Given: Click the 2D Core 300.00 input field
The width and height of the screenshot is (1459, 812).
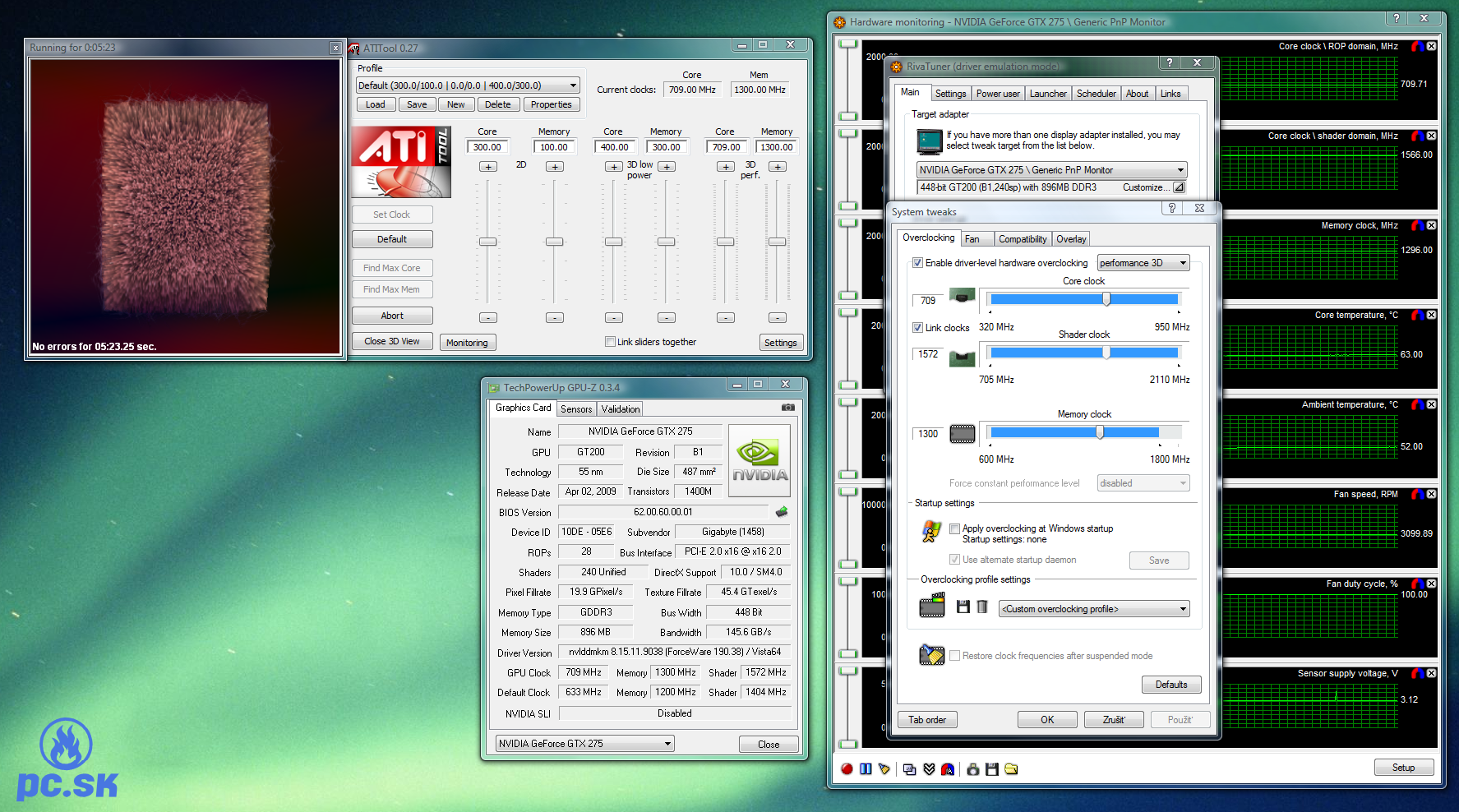Looking at the screenshot, I should pos(487,147).
